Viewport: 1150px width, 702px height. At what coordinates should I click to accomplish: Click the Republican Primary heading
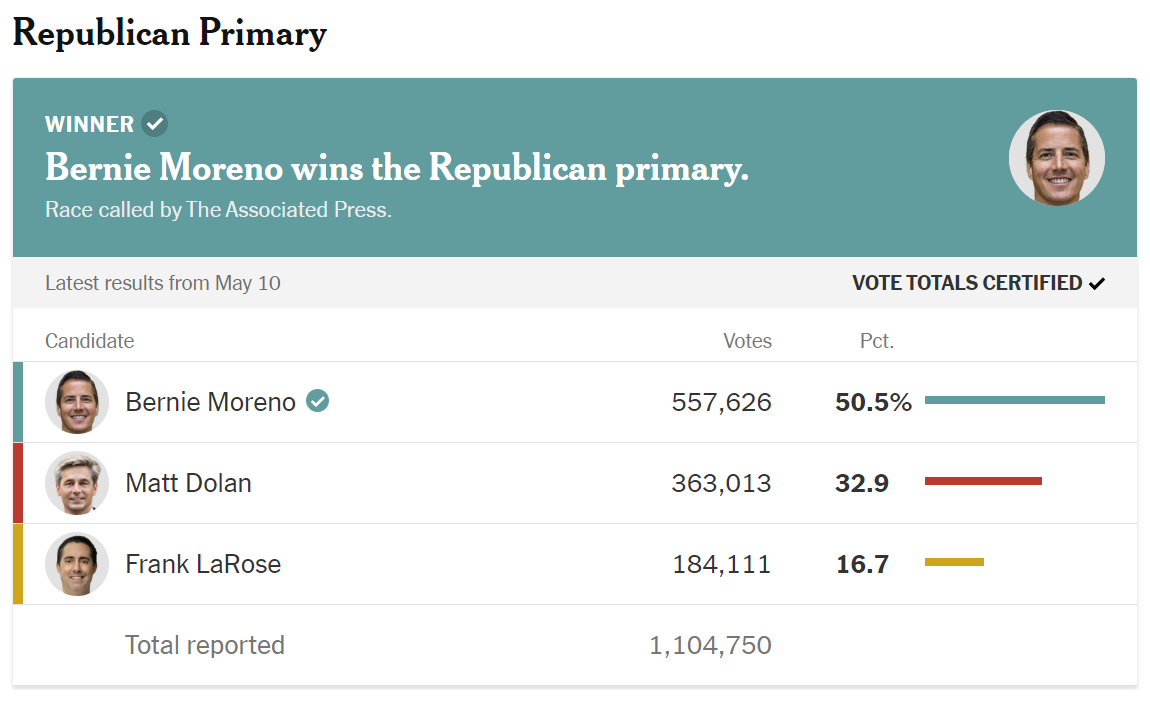(169, 33)
